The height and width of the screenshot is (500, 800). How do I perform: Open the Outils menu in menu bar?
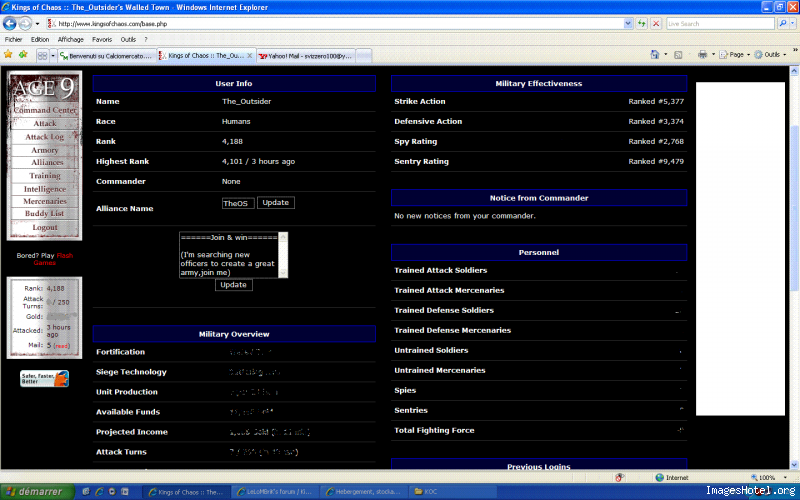128,39
